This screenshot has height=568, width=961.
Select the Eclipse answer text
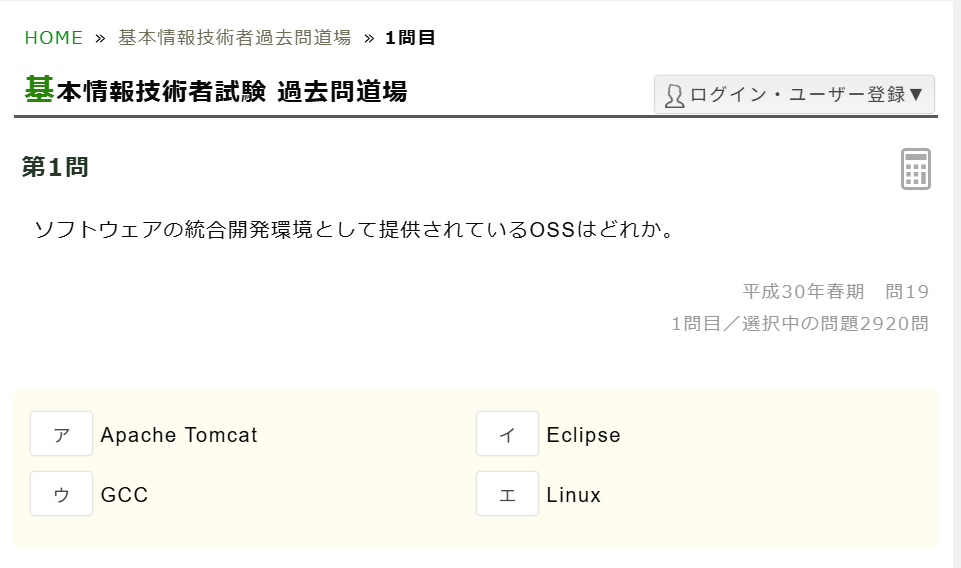tap(583, 435)
